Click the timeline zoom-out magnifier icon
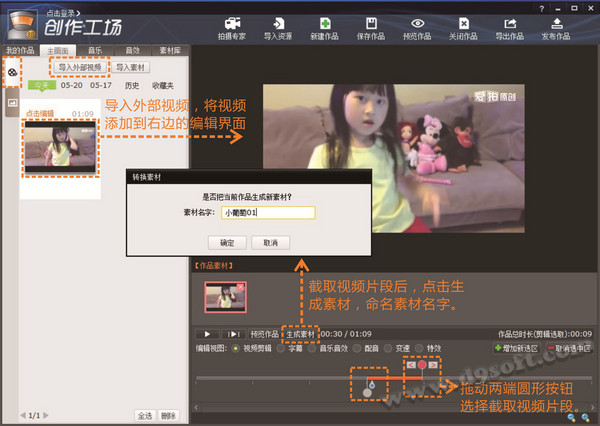Image resolution: width=600 pixels, height=426 pixels. (572, 418)
